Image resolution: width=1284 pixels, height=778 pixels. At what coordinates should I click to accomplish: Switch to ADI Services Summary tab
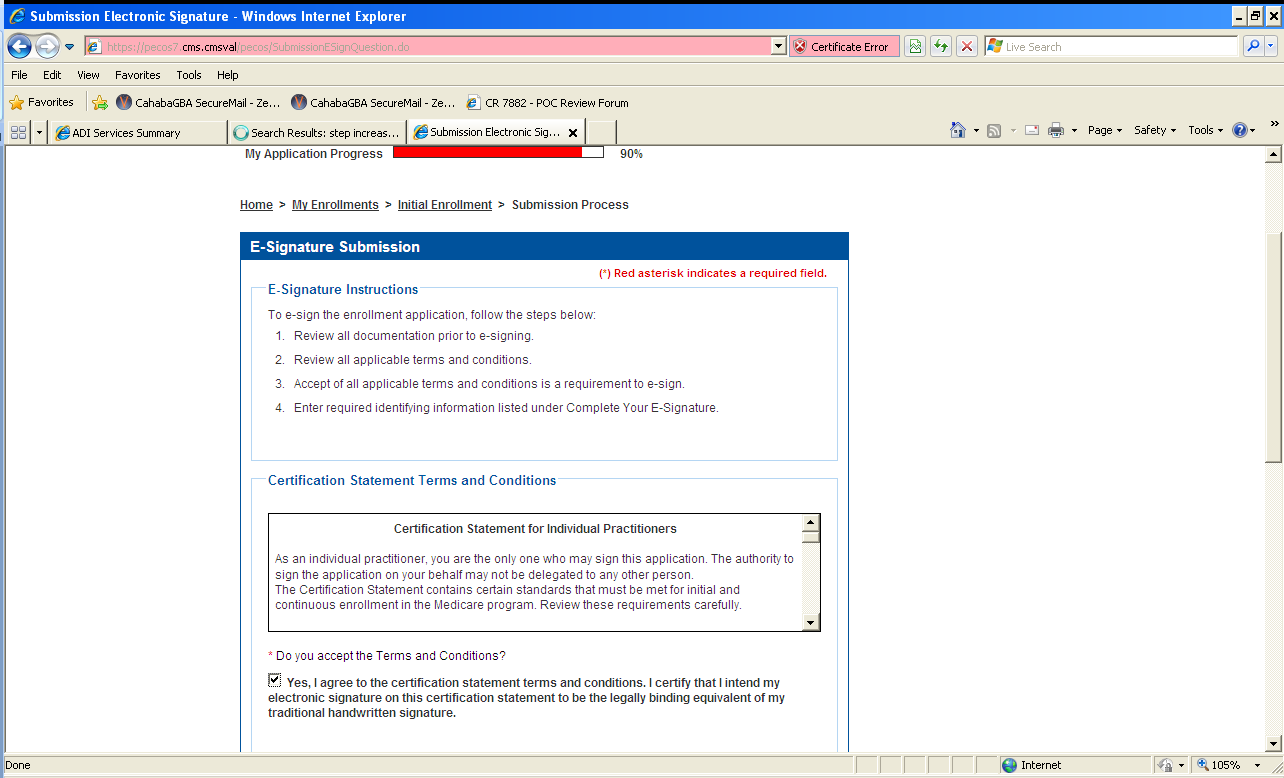[138, 132]
